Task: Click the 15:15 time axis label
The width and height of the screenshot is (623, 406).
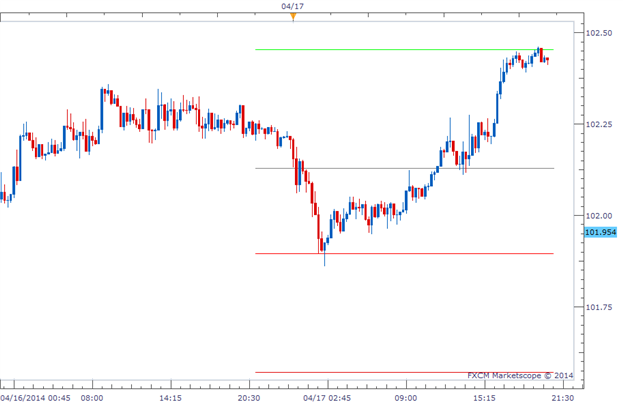Action: 484,398
